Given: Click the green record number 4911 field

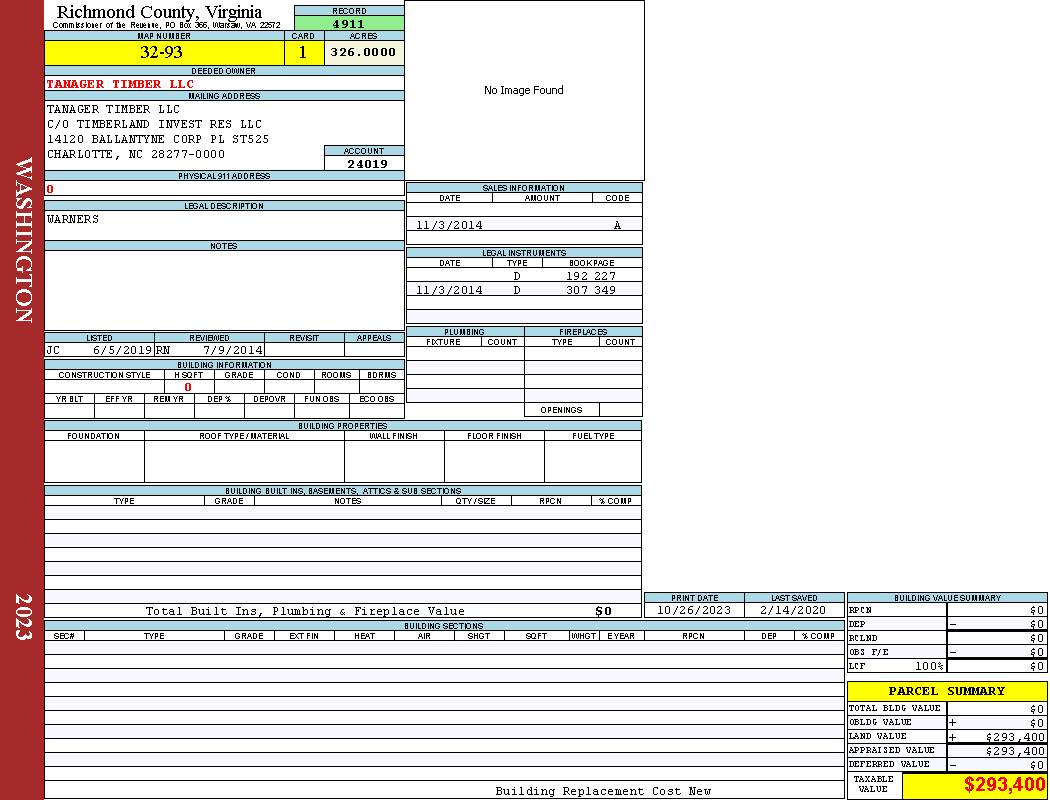Looking at the screenshot, I should coord(349,23).
